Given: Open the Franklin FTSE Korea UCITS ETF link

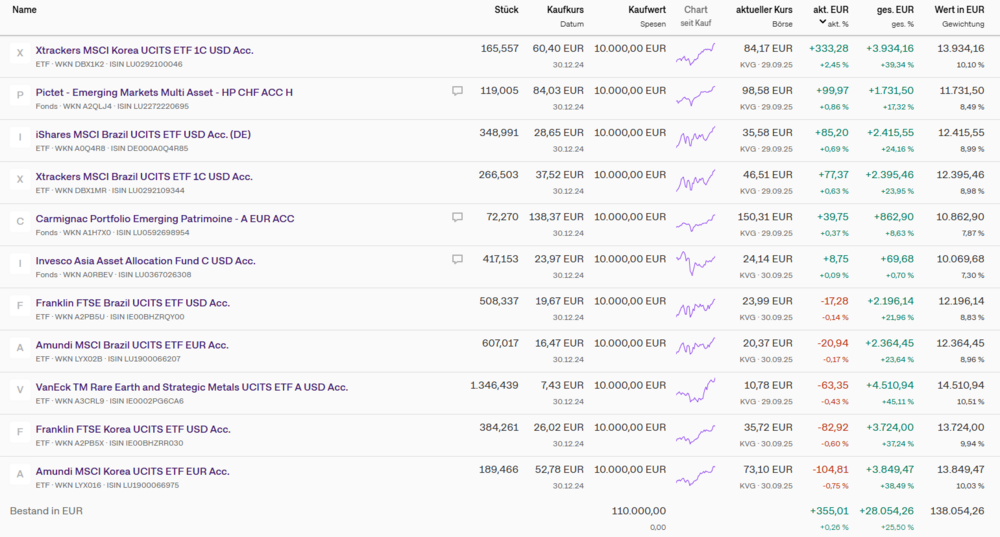Looking at the screenshot, I should tap(132, 429).
